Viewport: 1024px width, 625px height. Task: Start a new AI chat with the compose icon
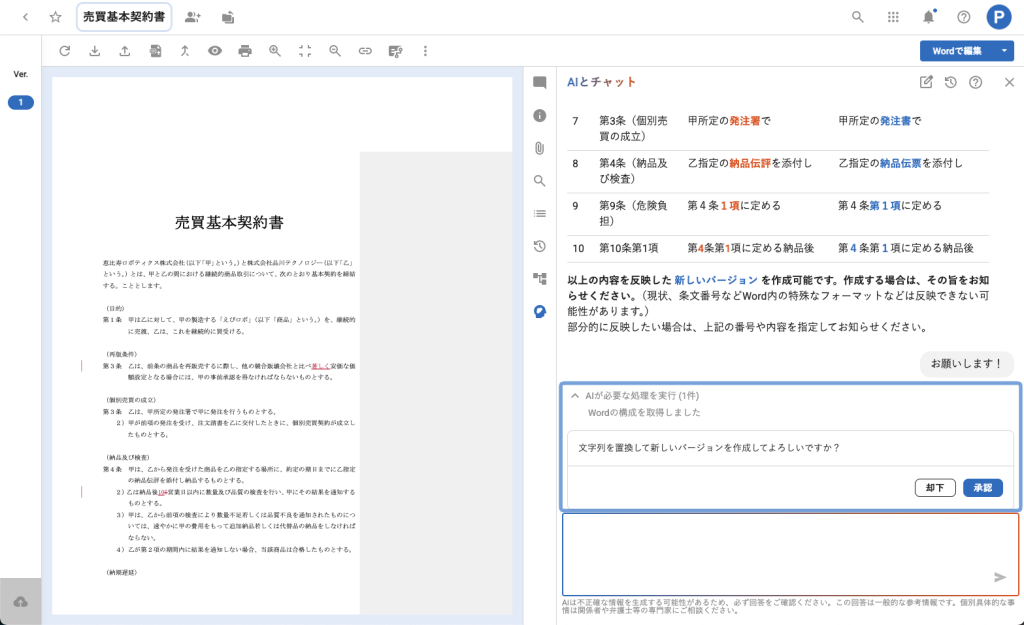click(926, 82)
